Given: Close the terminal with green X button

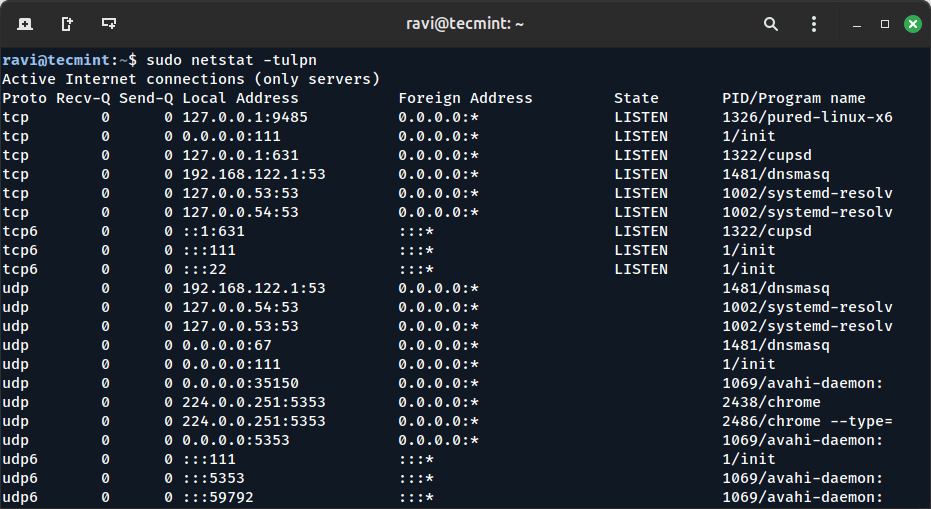Looking at the screenshot, I should [912, 23].
